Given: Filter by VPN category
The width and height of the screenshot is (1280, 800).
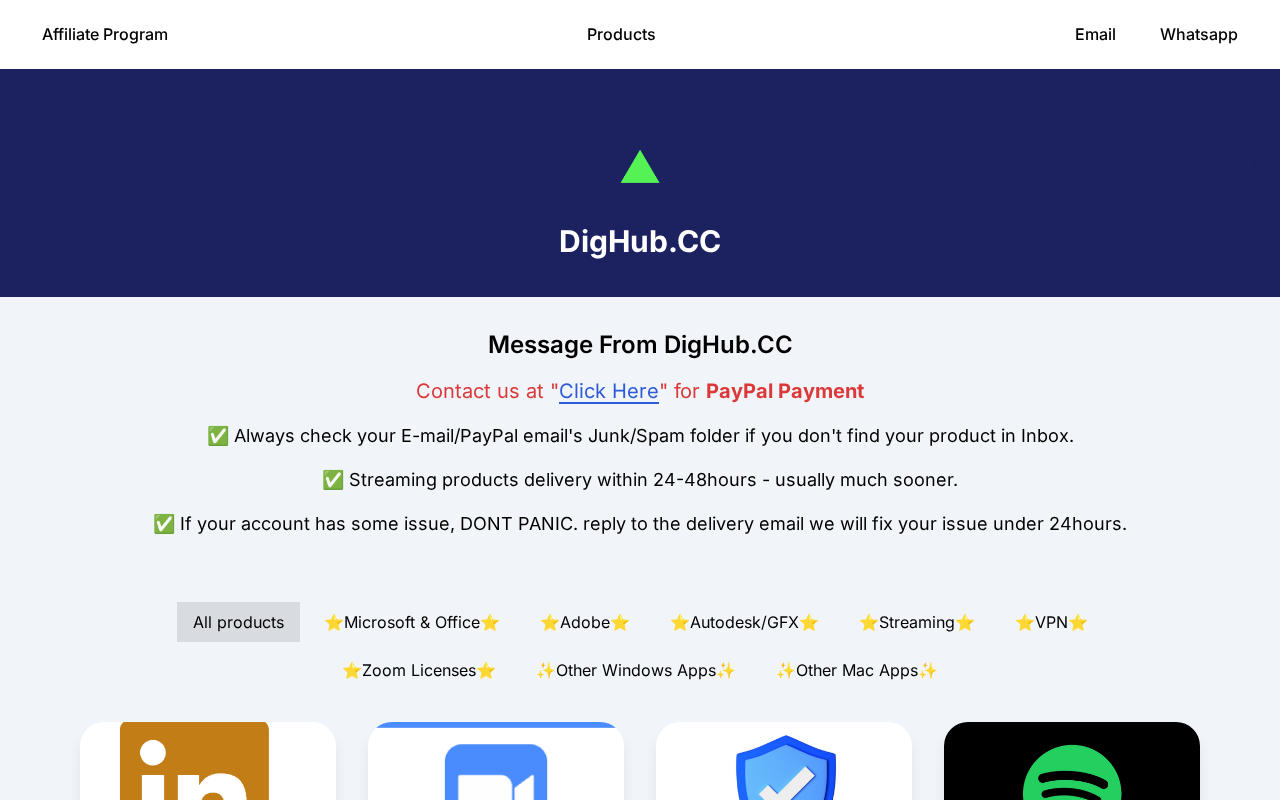Looking at the screenshot, I should tap(1051, 622).
